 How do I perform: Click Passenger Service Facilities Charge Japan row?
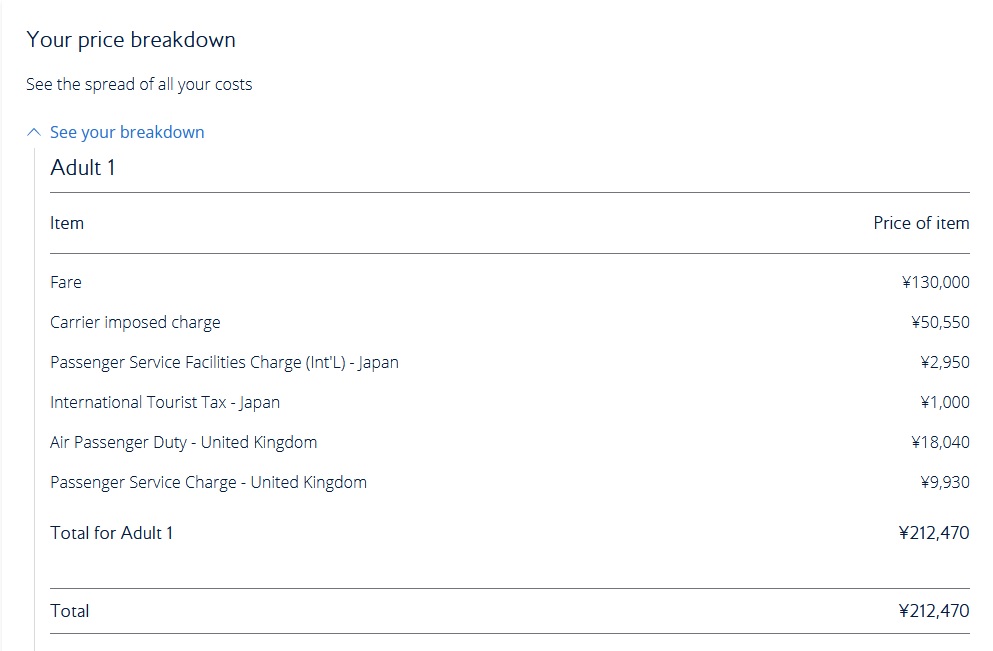point(510,362)
